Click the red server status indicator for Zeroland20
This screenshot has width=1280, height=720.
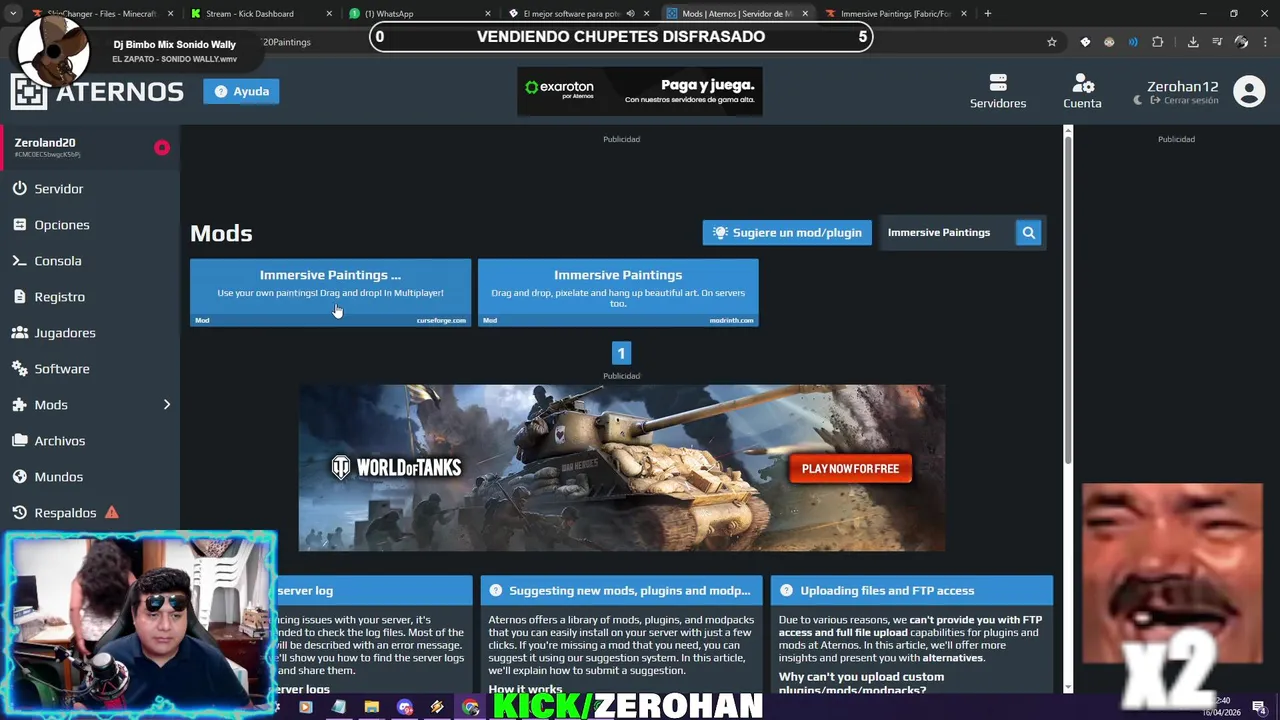pyautogui.click(x=162, y=148)
